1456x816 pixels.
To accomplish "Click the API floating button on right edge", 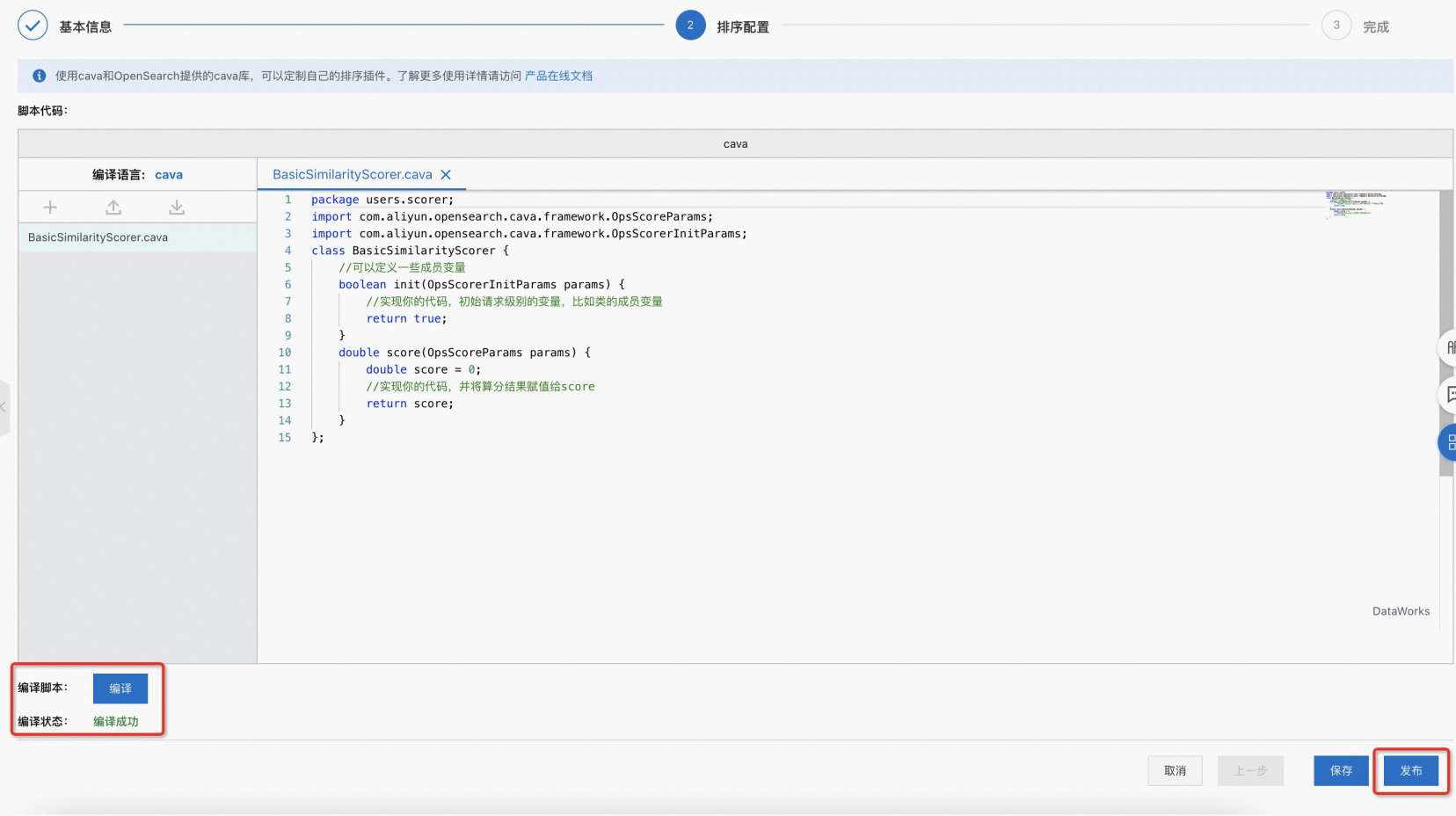I will (x=1448, y=348).
